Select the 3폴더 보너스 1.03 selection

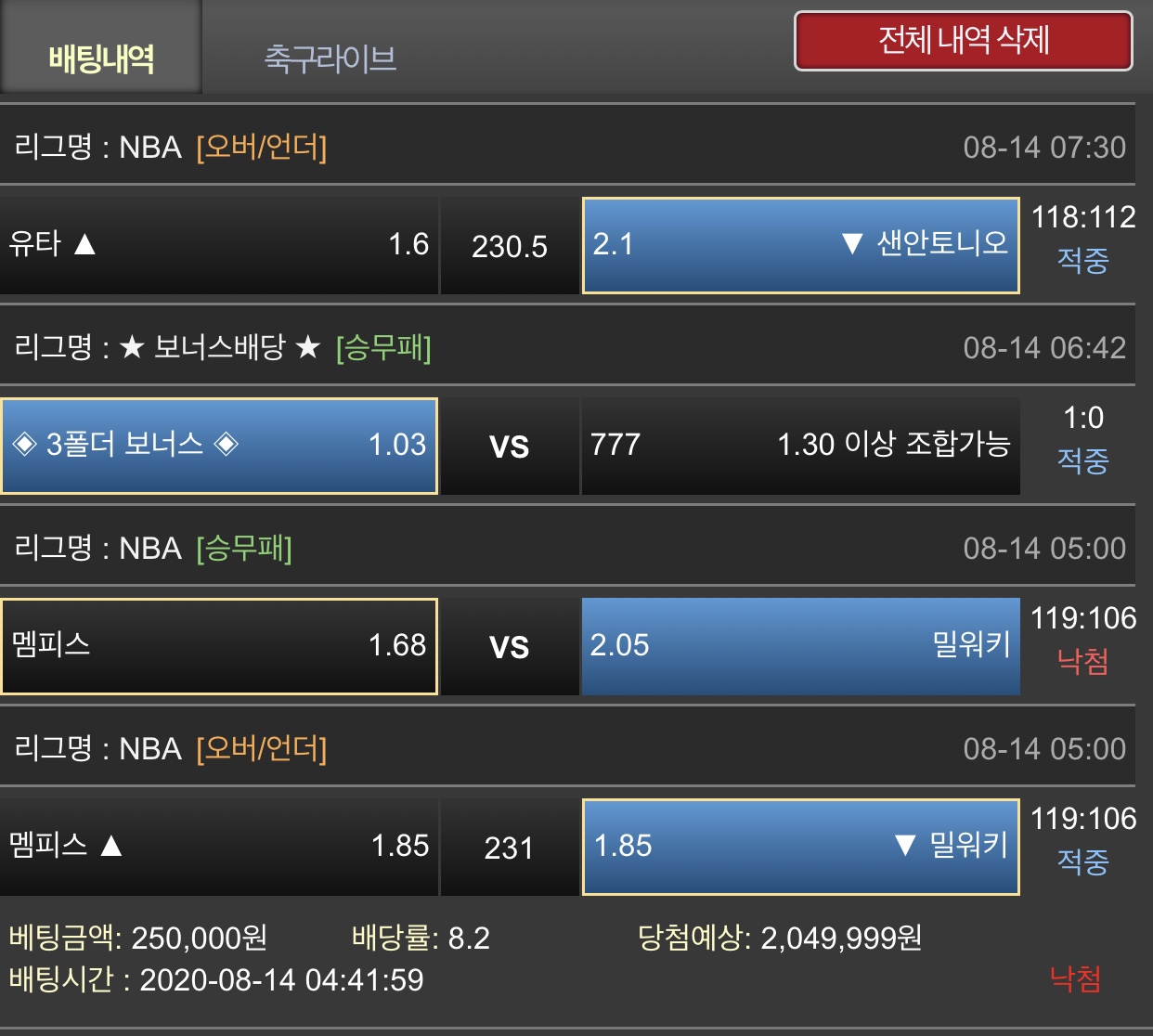tap(219, 446)
